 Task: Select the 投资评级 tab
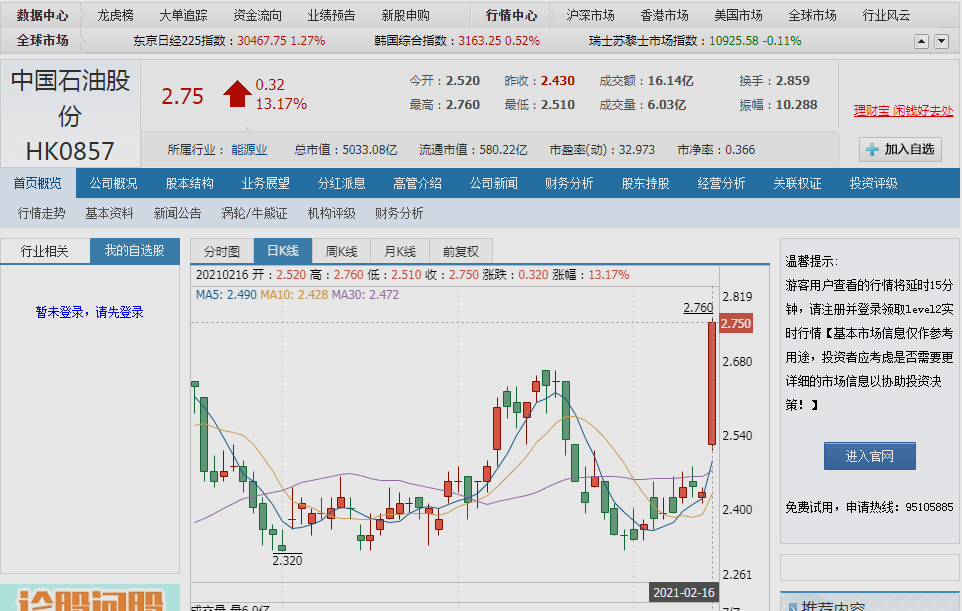click(874, 183)
